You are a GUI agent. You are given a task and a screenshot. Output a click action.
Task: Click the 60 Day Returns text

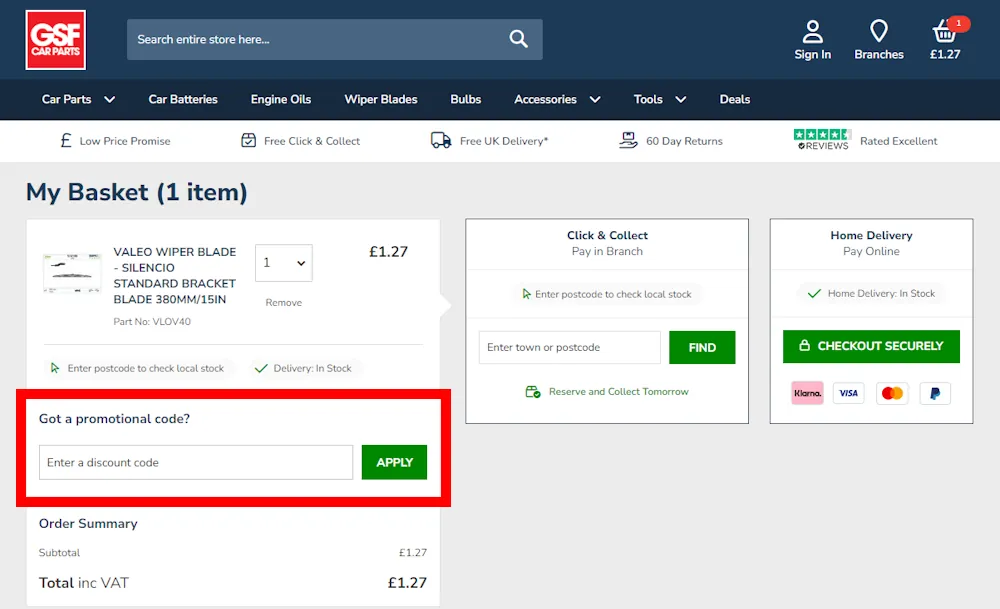(684, 141)
